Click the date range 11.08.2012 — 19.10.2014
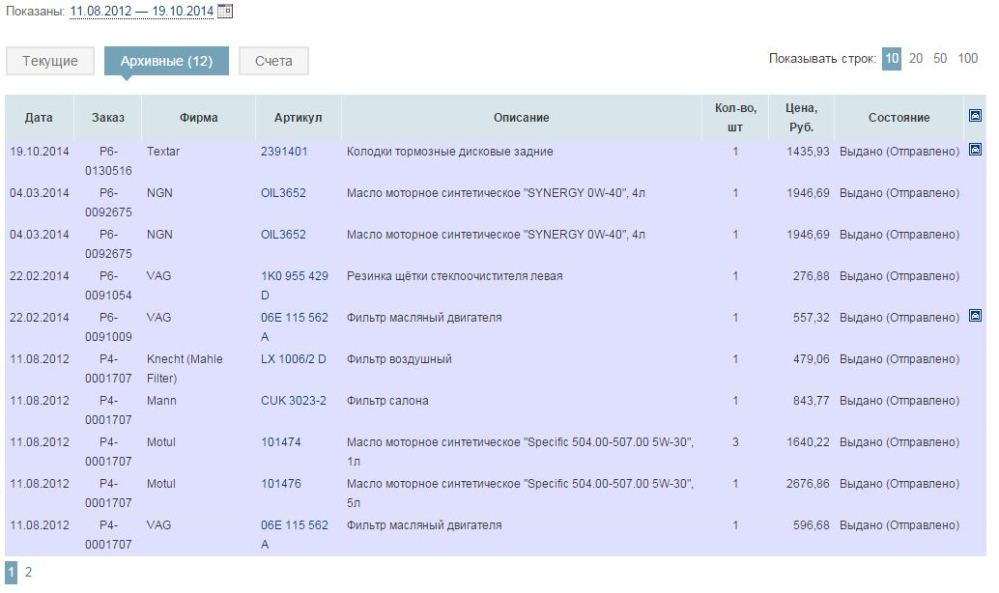The height and width of the screenshot is (593, 999). point(141,12)
